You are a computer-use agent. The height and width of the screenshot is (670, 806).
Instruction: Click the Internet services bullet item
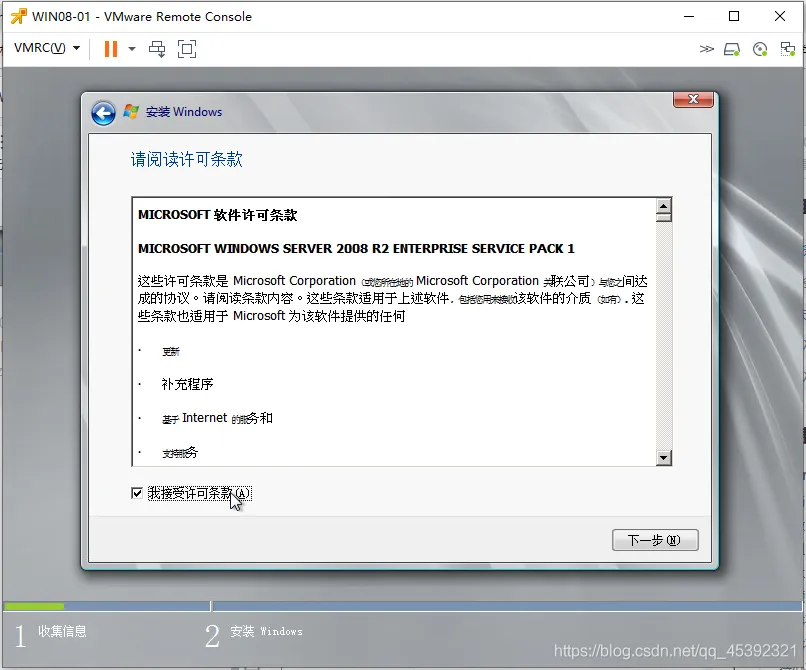[217, 418]
